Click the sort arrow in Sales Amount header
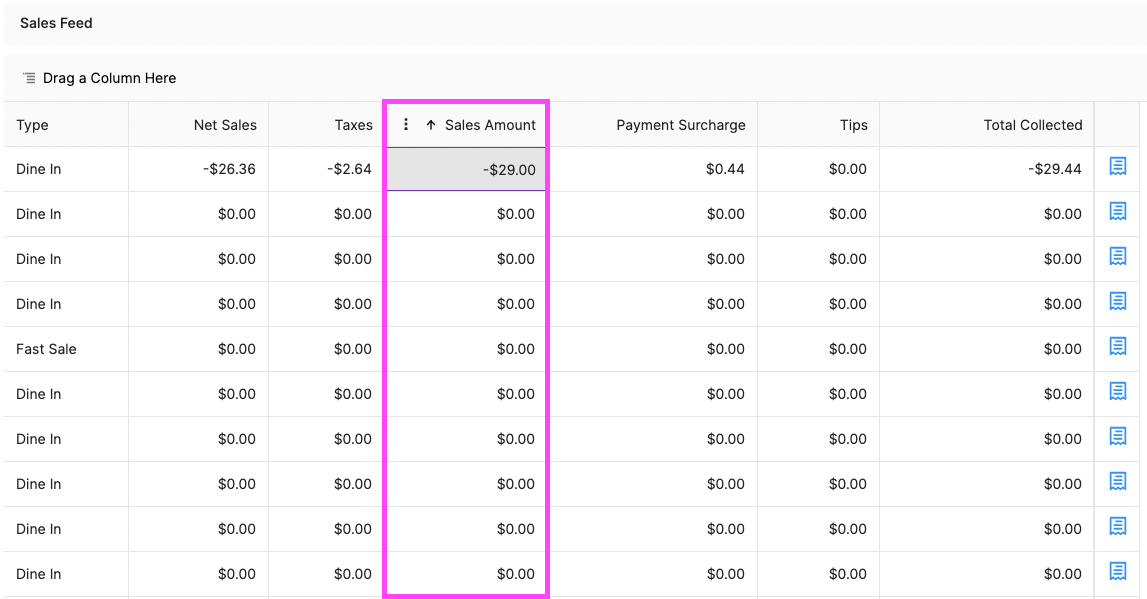The image size is (1147, 599). (431, 125)
